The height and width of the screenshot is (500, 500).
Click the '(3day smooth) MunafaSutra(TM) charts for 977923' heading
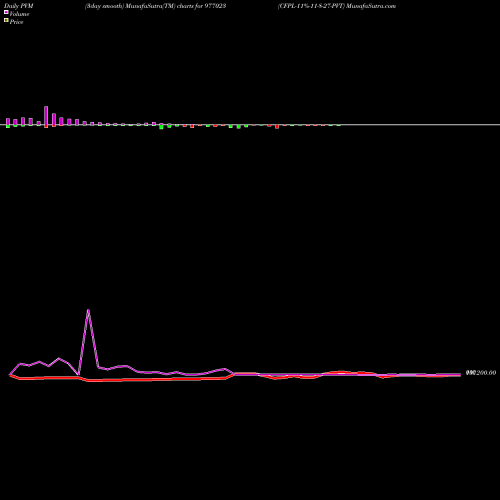pos(155,6)
